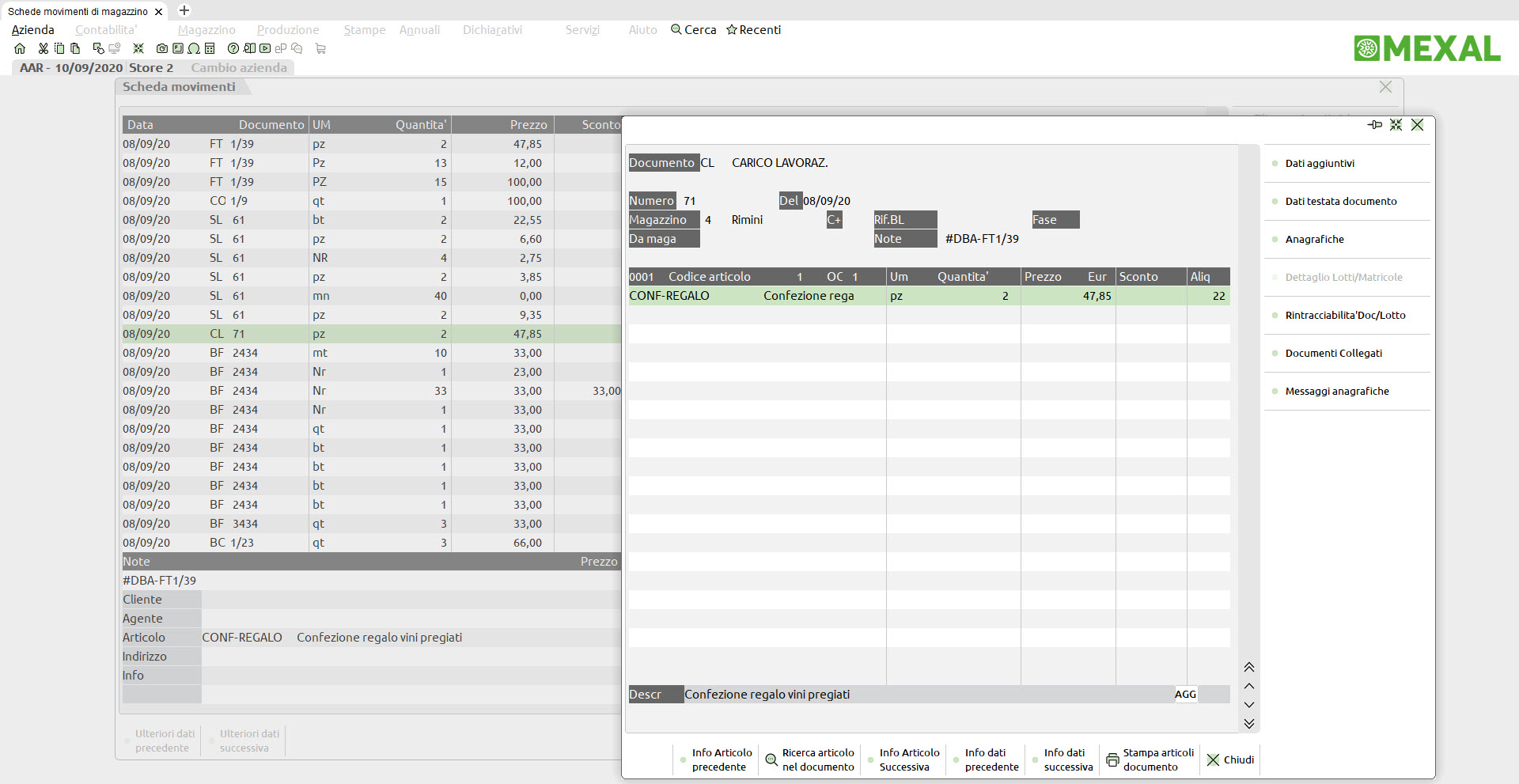Click the Descr input field

click(870, 694)
